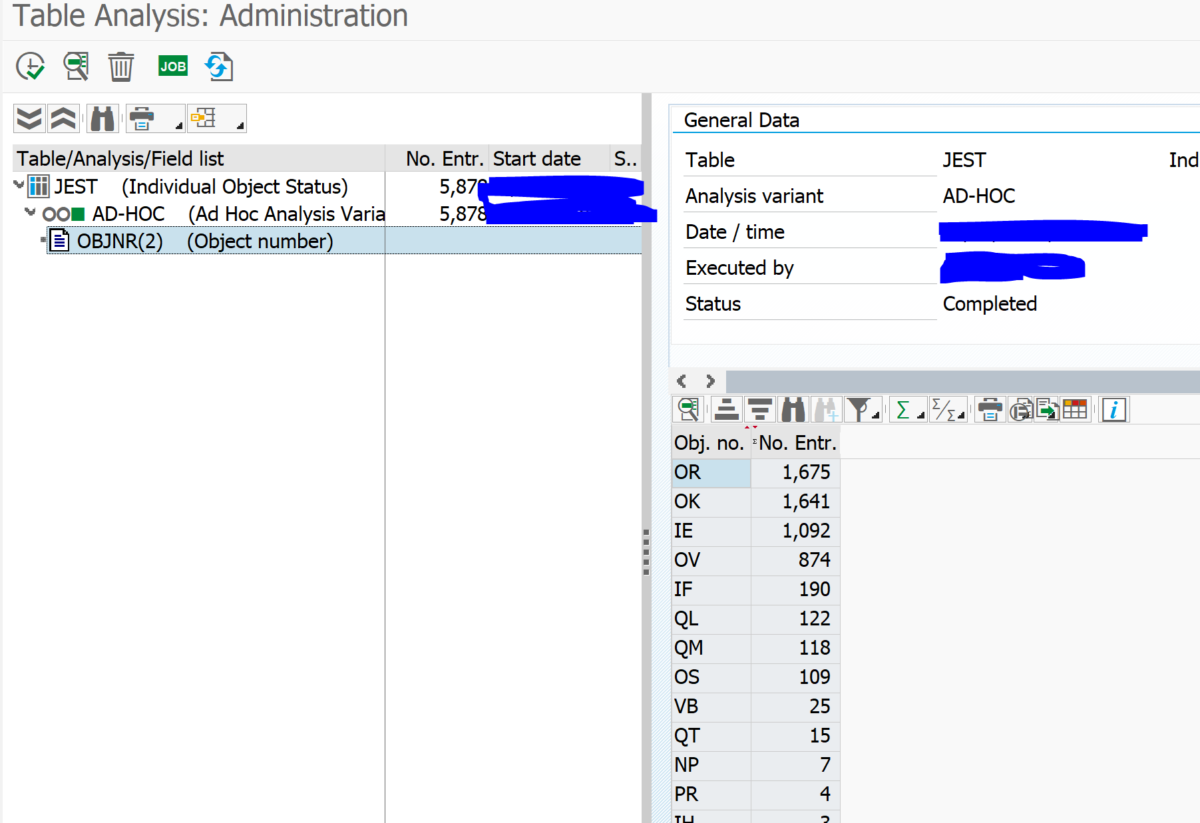This screenshot has width=1200, height=823.
Task: Delete the analysis using the trash icon
Action: coord(121,66)
